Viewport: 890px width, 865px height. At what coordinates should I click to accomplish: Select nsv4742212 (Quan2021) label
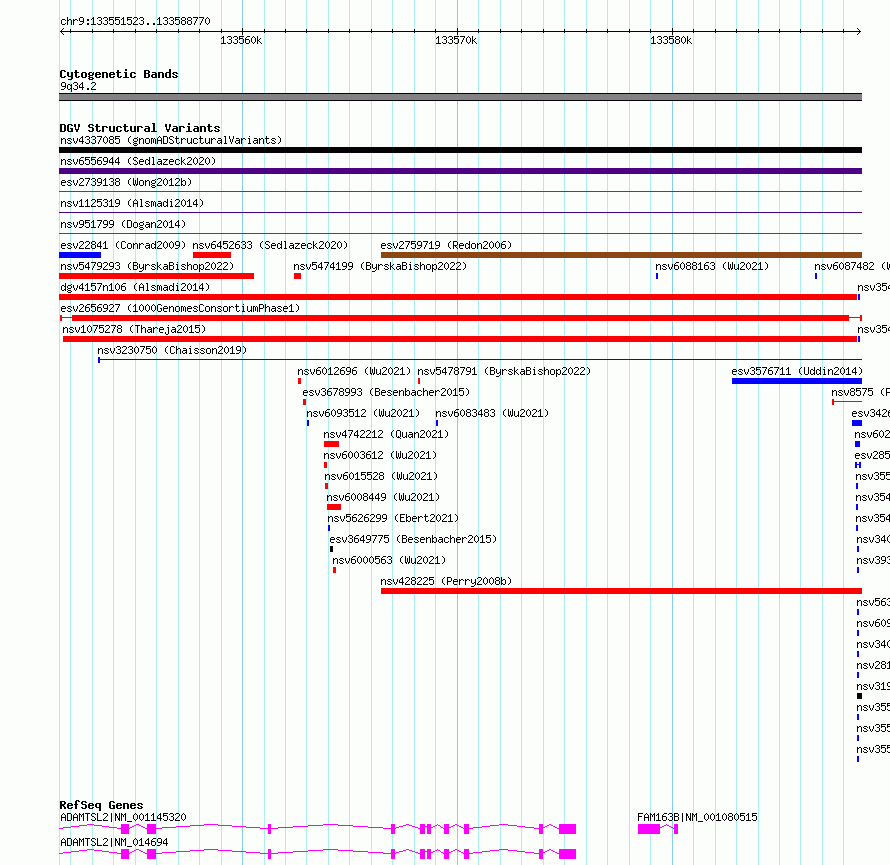pos(386,434)
